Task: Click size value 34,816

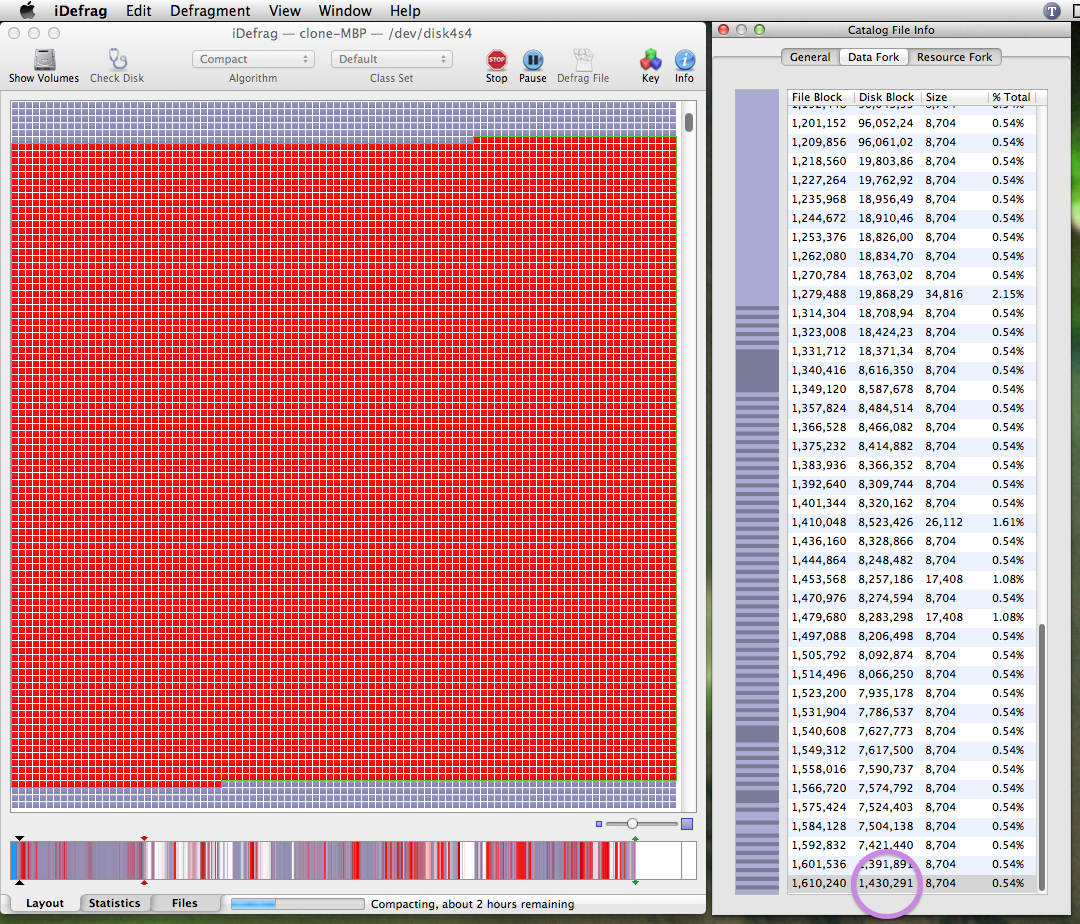Action: (944, 294)
